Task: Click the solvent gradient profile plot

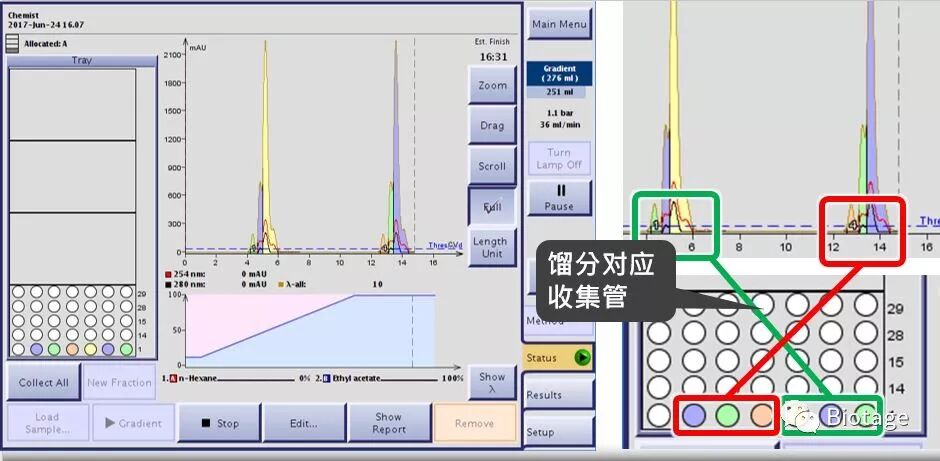Action: 311,330
